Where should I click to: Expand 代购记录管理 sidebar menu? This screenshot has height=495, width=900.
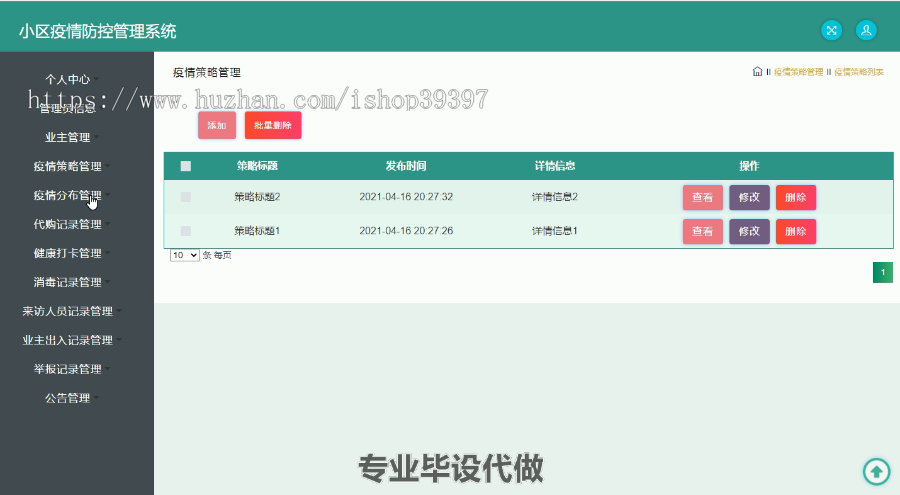tap(68, 225)
